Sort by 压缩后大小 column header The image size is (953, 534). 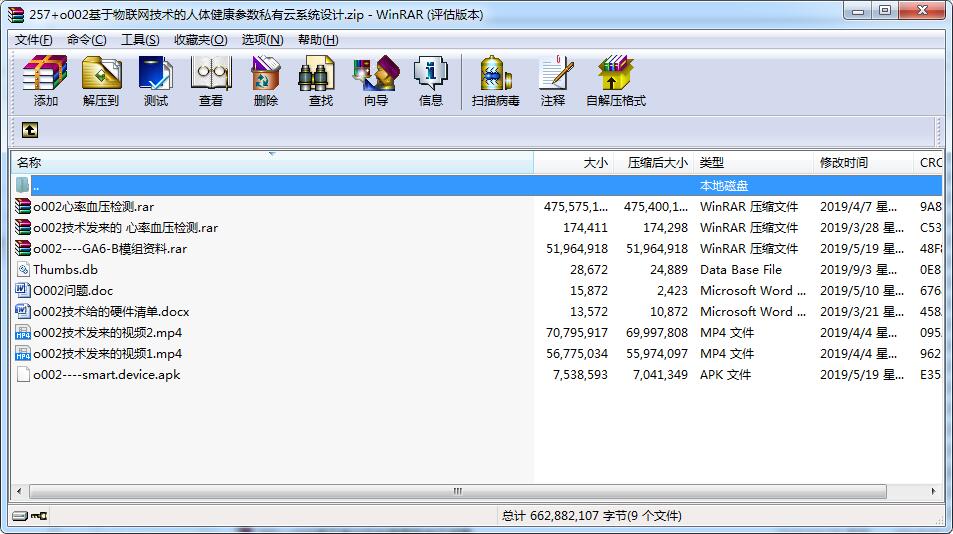pyautogui.click(x=653, y=163)
